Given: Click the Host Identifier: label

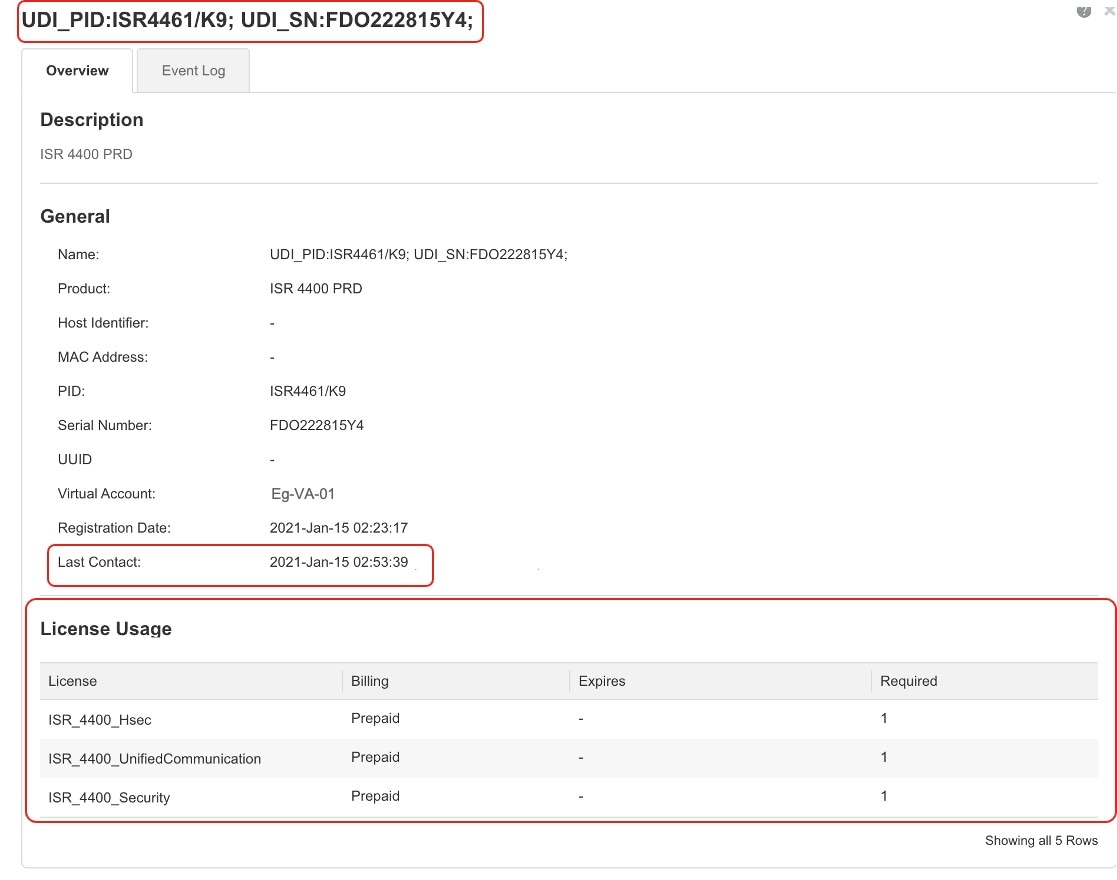Looking at the screenshot, I should click(103, 323).
